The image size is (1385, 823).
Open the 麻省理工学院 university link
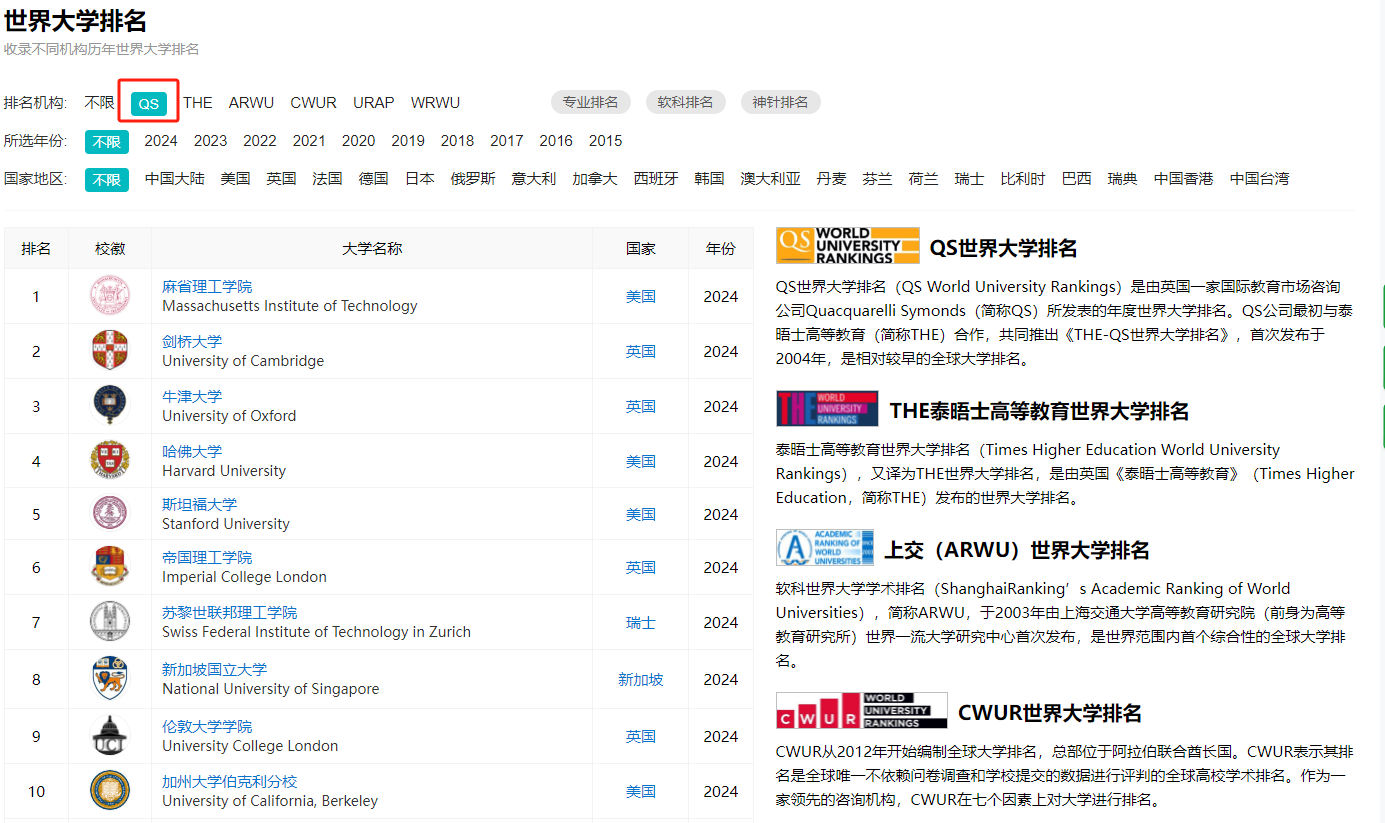(x=207, y=285)
